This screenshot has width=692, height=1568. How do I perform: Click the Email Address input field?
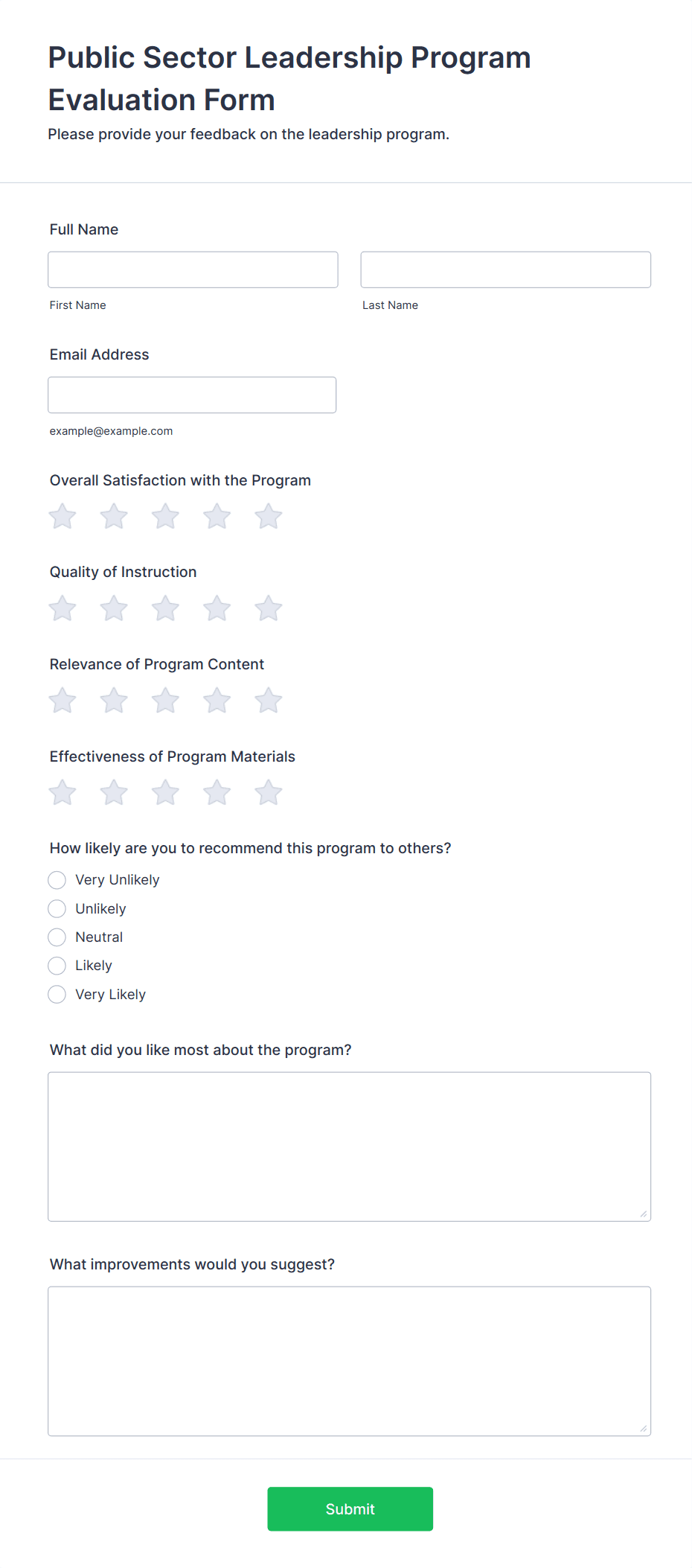tap(192, 395)
